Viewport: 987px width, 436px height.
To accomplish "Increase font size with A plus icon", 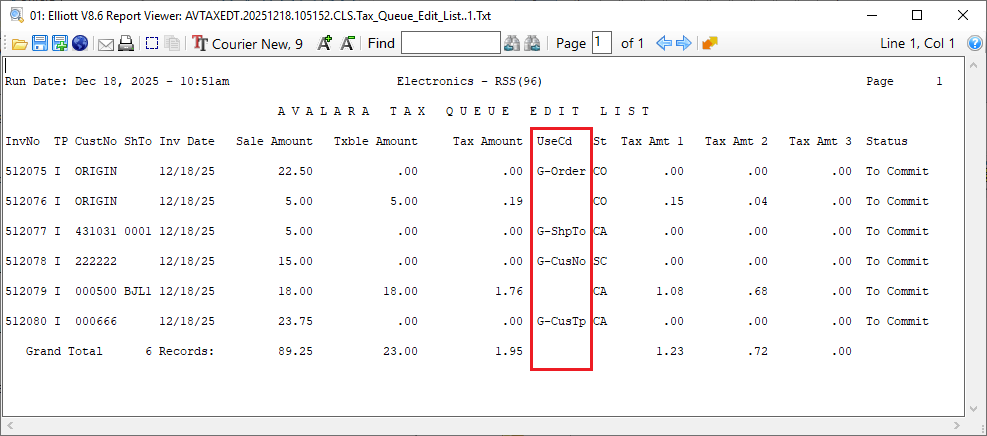I will pos(324,43).
